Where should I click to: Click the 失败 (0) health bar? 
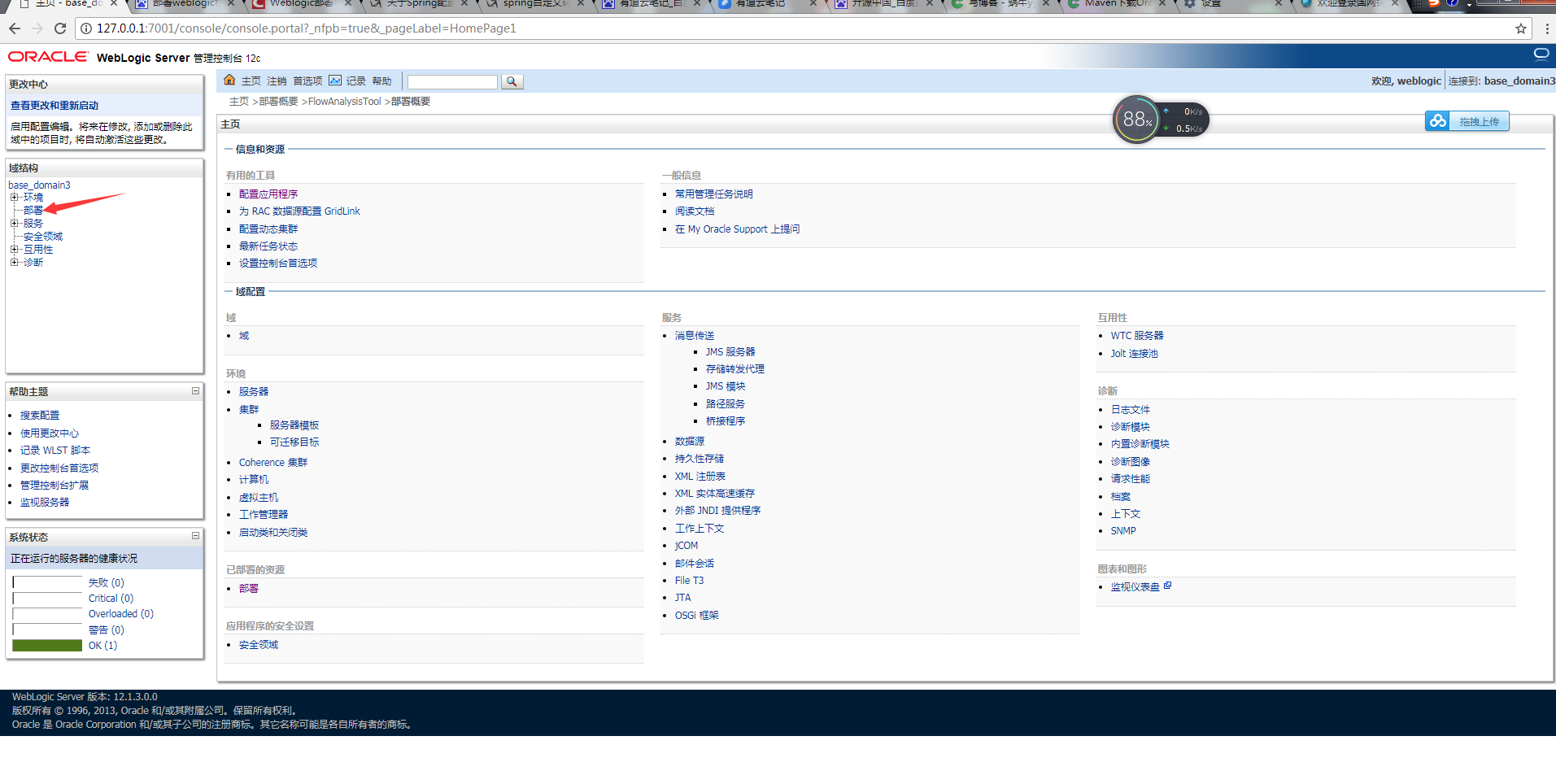pos(47,582)
